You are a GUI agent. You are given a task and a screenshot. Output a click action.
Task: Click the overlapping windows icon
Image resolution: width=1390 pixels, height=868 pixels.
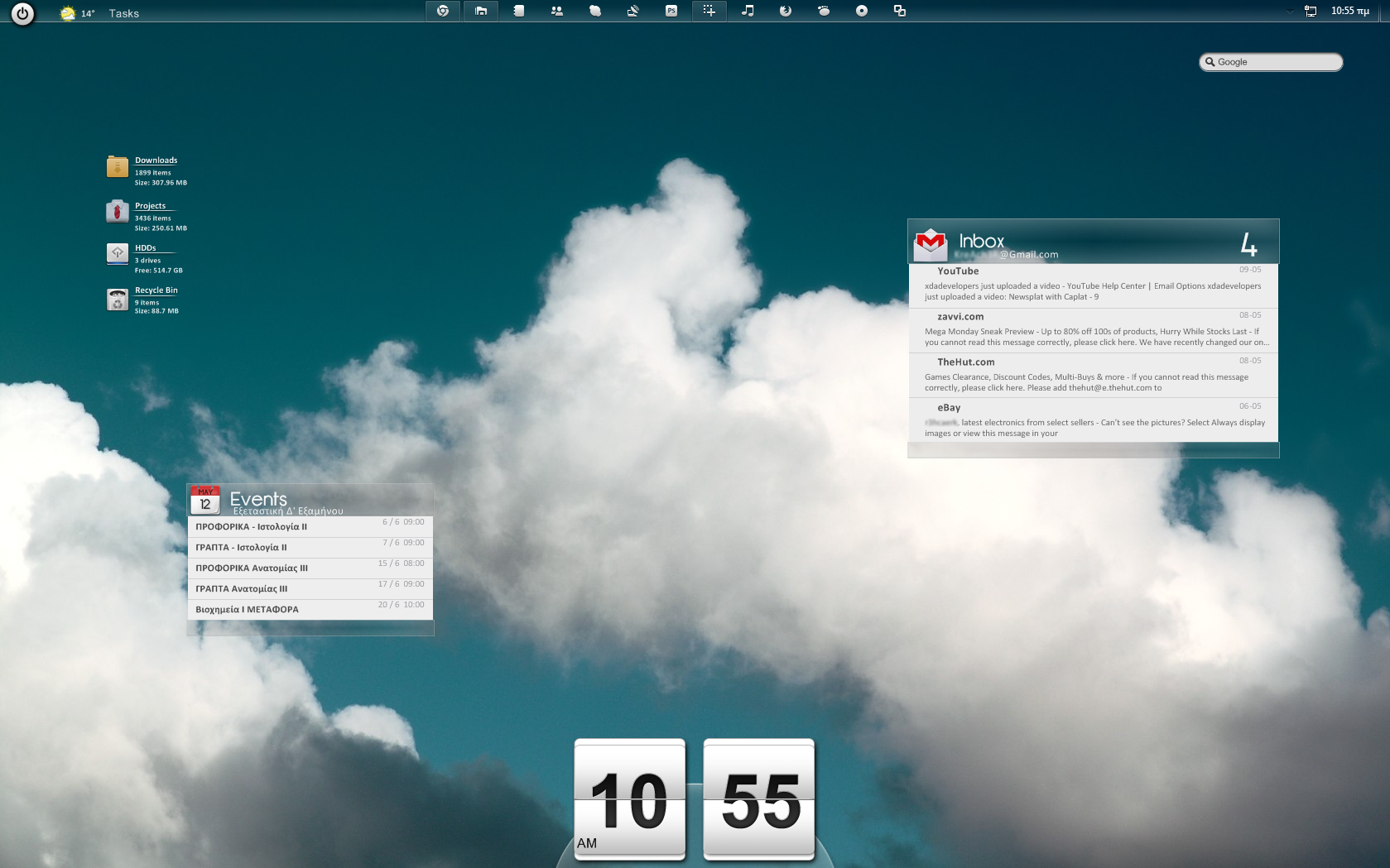pyautogui.click(x=900, y=11)
